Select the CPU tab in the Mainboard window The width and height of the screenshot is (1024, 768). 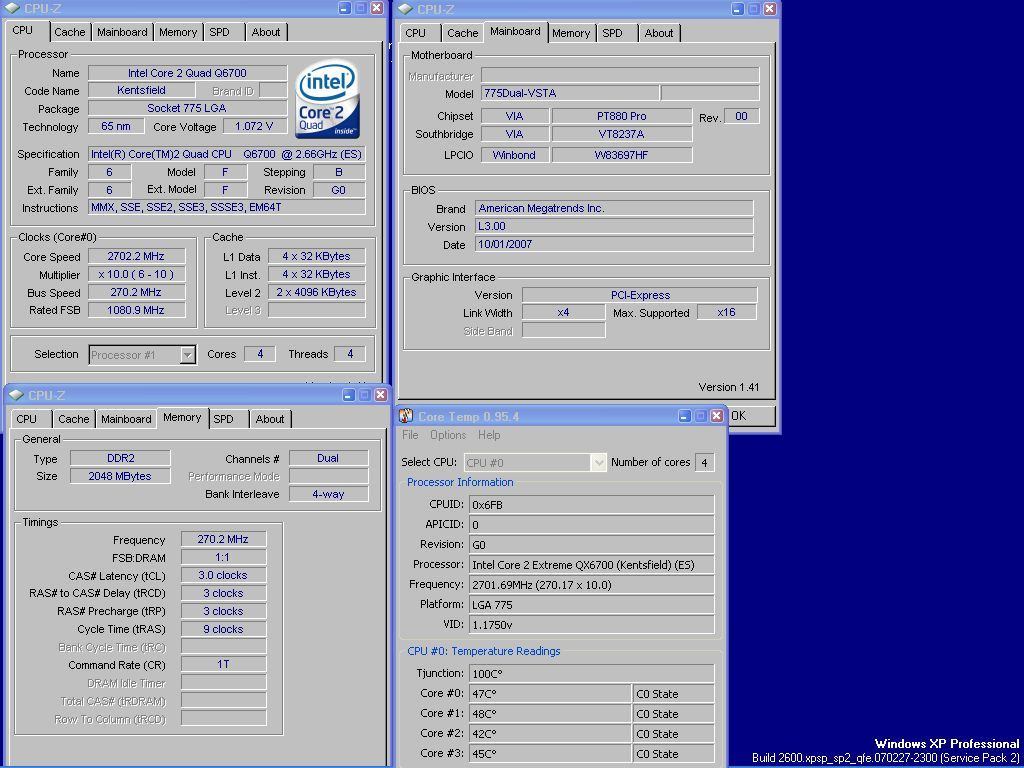(415, 33)
